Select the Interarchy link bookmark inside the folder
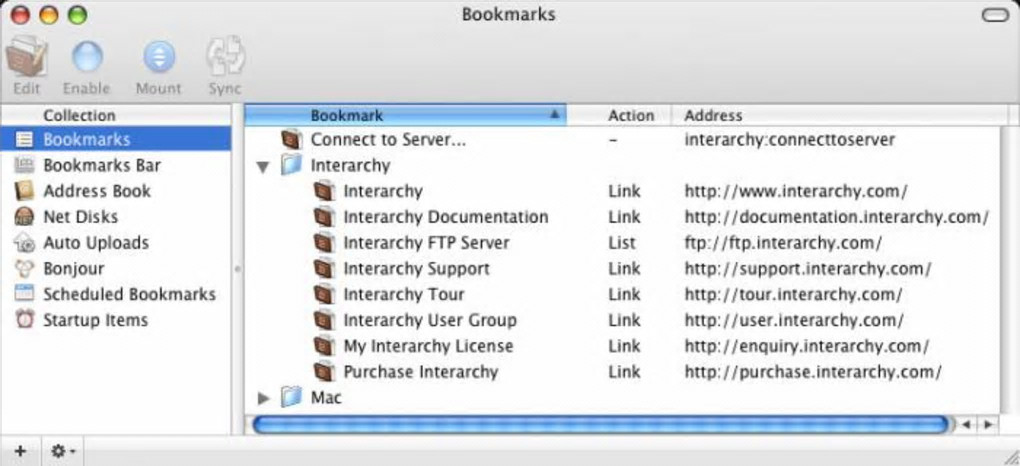The image size is (1020, 466). click(622, 191)
